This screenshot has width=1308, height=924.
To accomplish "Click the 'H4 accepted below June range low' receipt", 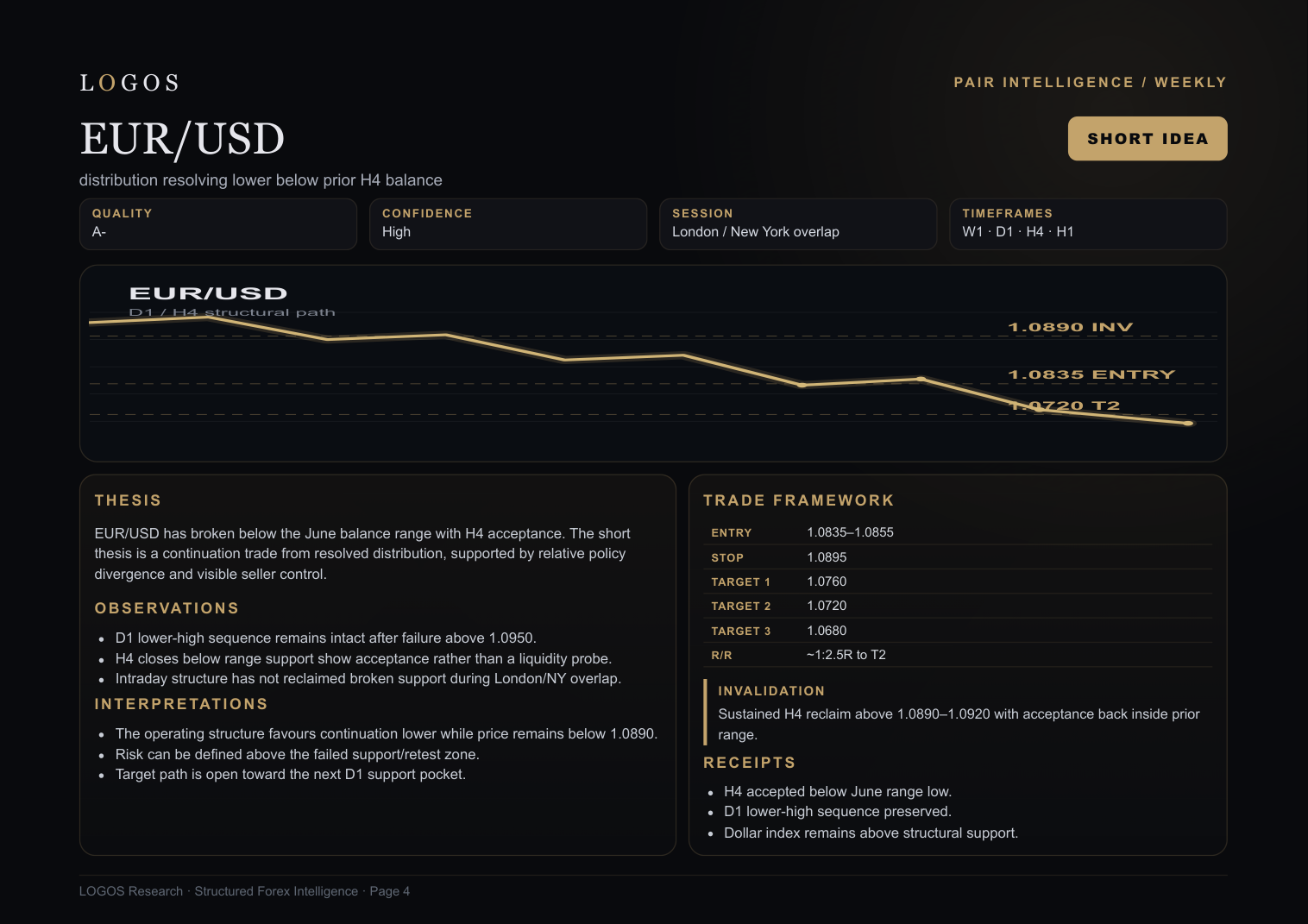I will click(837, 792).
